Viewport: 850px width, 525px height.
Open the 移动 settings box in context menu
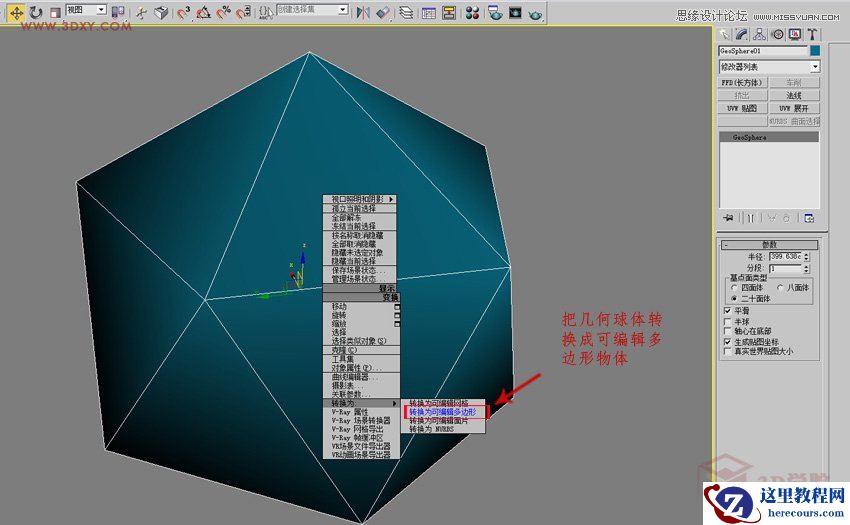397,307
